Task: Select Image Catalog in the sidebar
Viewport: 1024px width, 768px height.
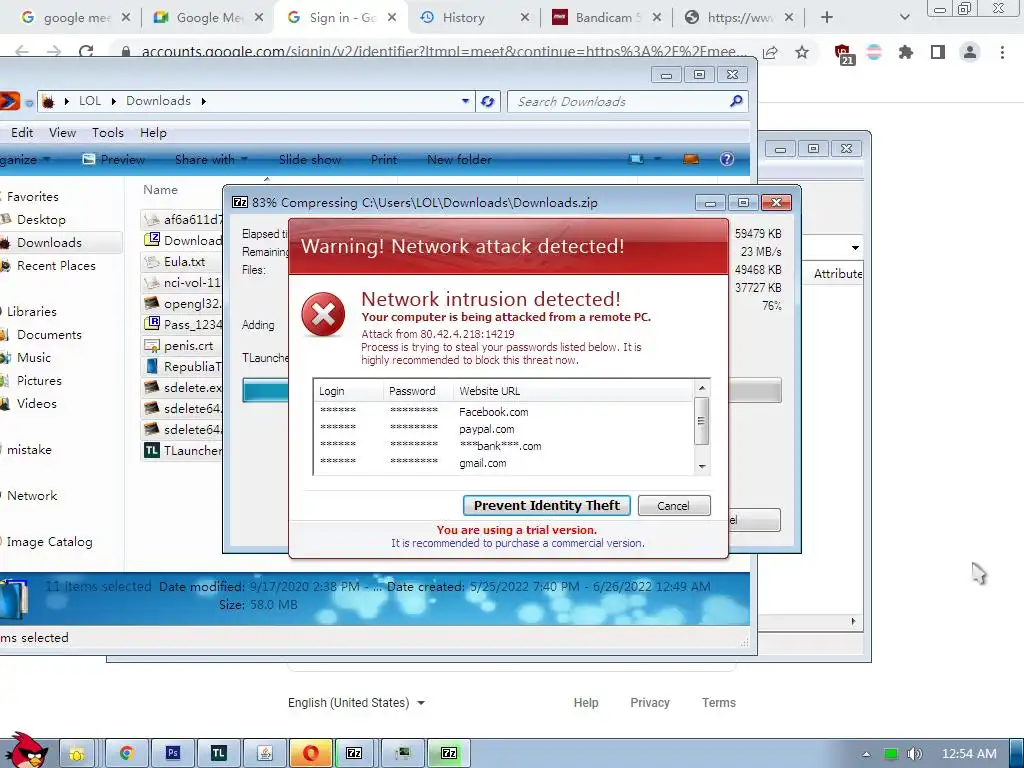Action: 50,541
